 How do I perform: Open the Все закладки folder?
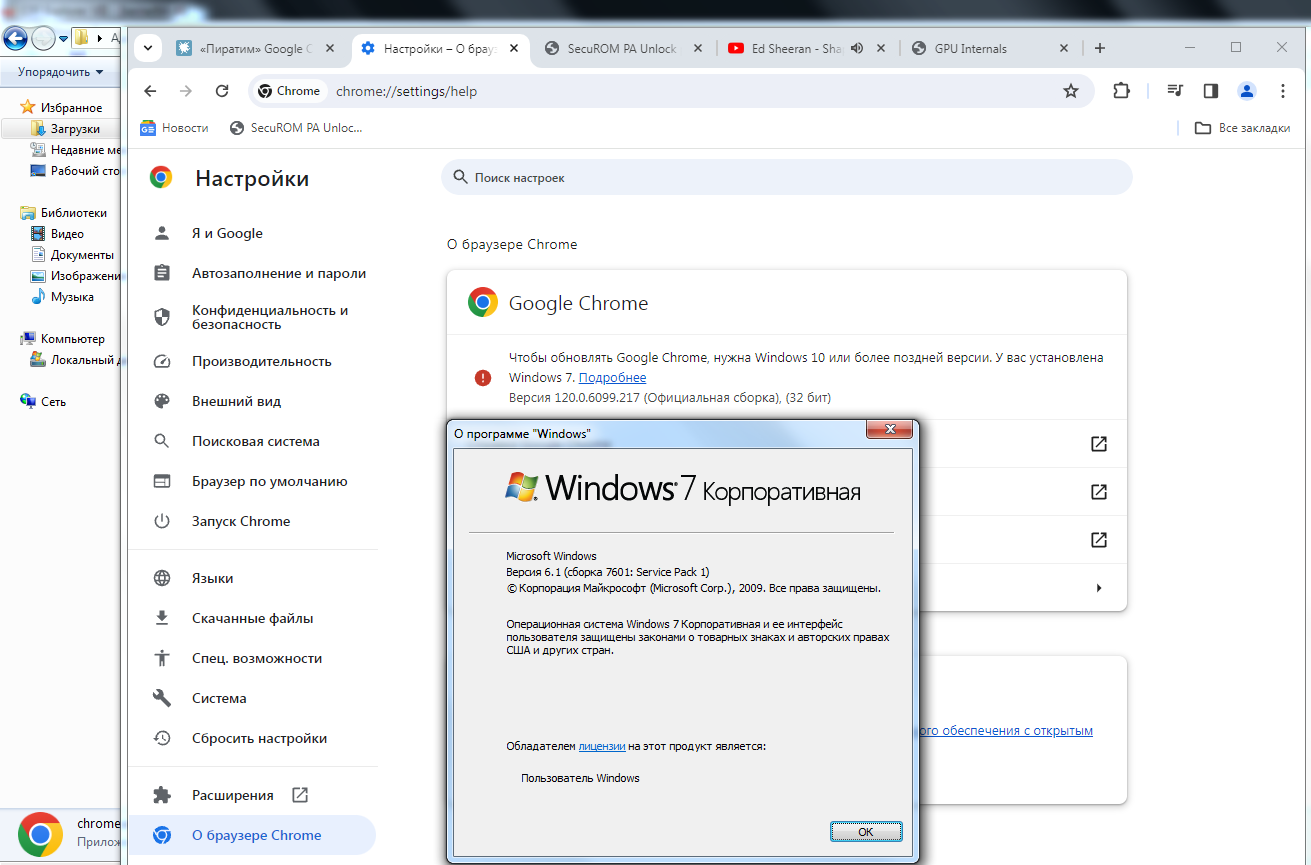[x=1242, y=128]
